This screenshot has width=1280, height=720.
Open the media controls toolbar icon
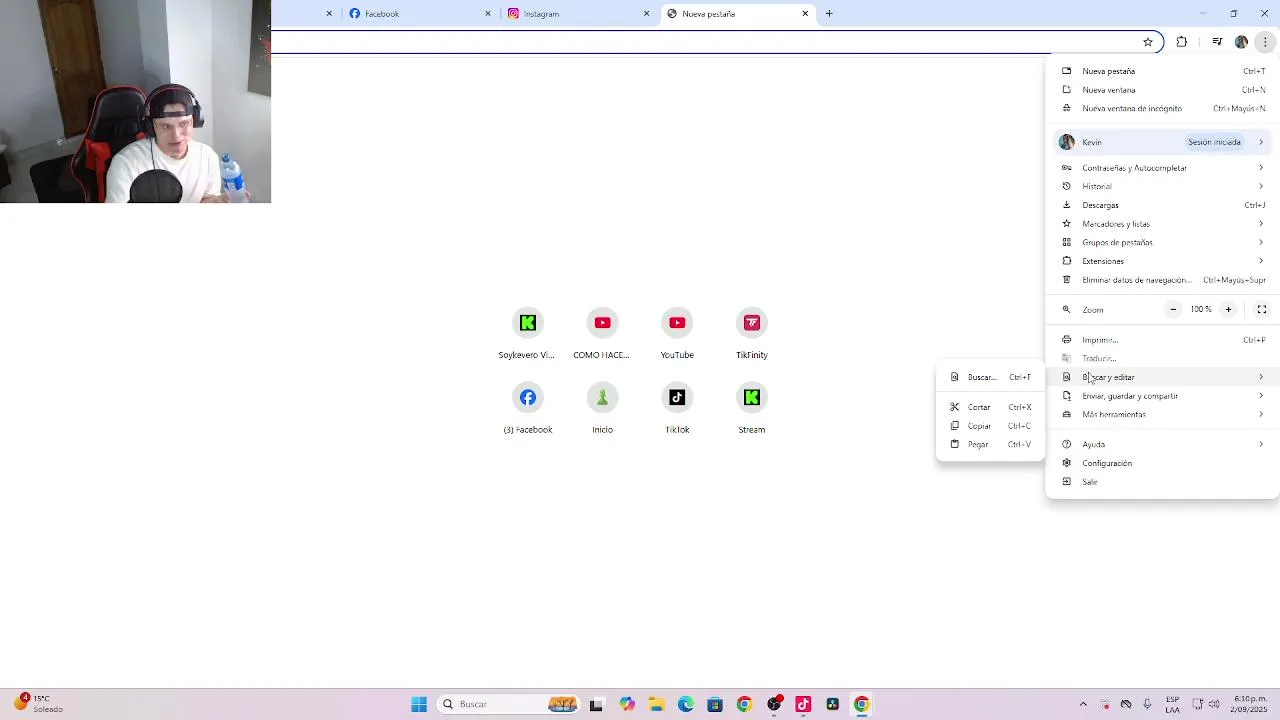point(1217,42)
